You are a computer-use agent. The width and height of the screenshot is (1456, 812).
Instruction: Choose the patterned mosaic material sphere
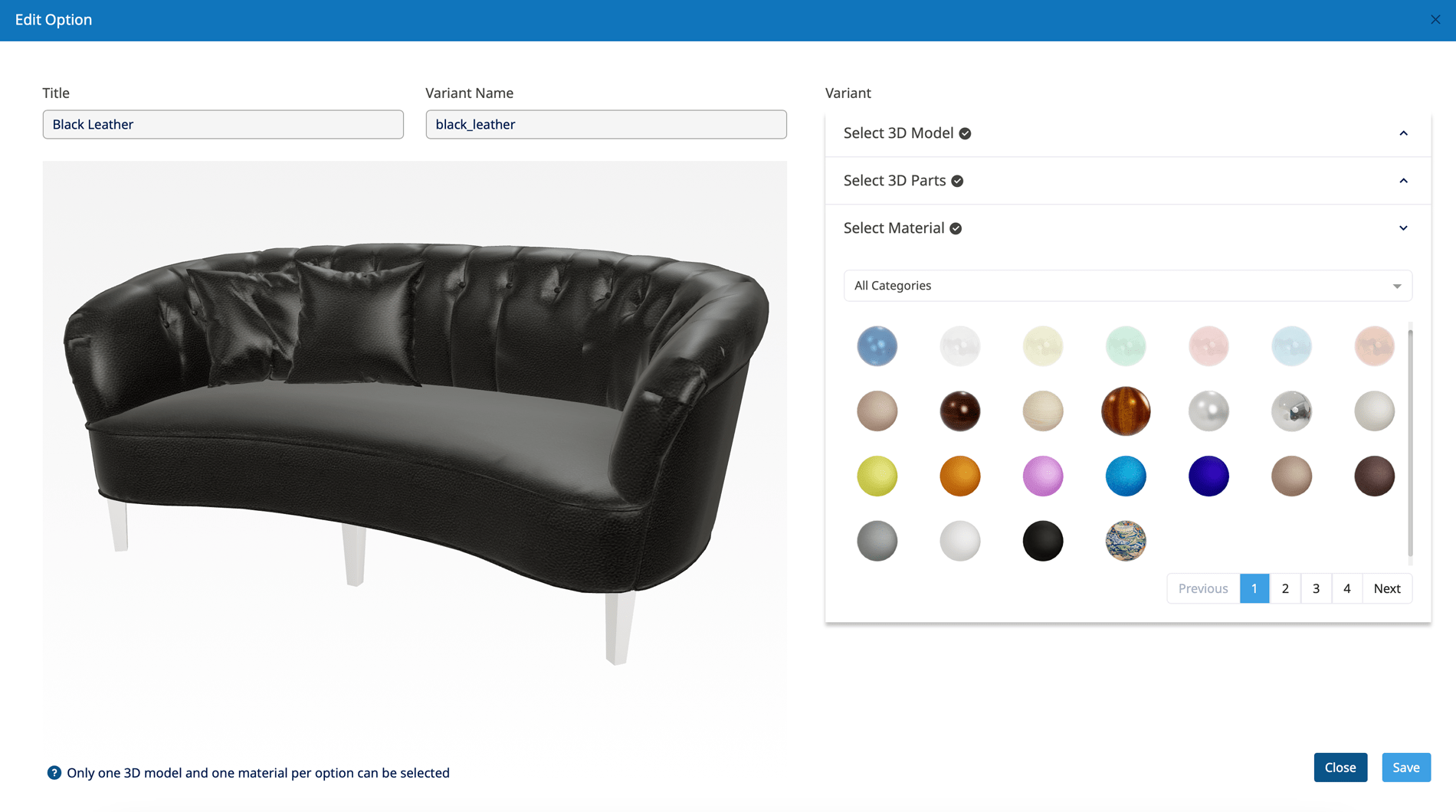[1126, 541]
